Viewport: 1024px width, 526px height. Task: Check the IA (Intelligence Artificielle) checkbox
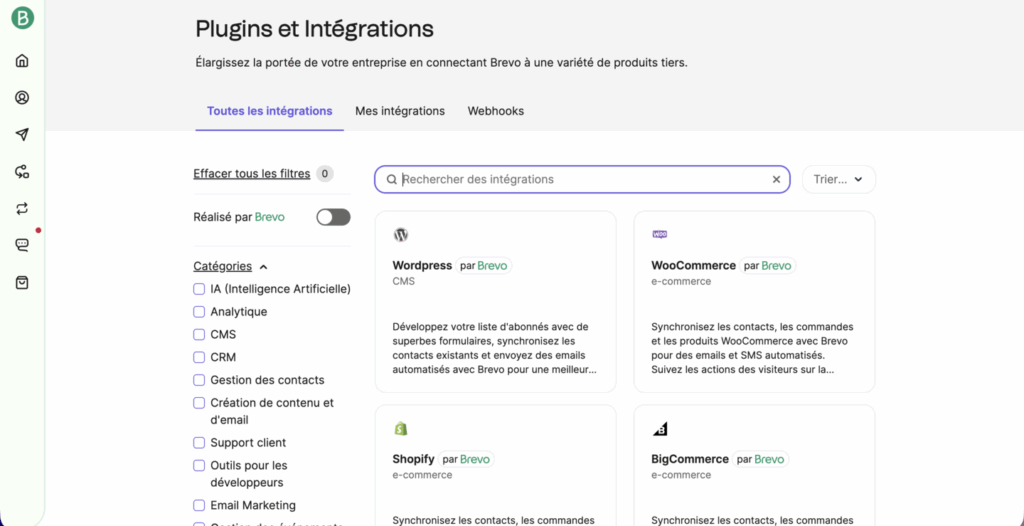pyautogui.click(x=199, y=289)
